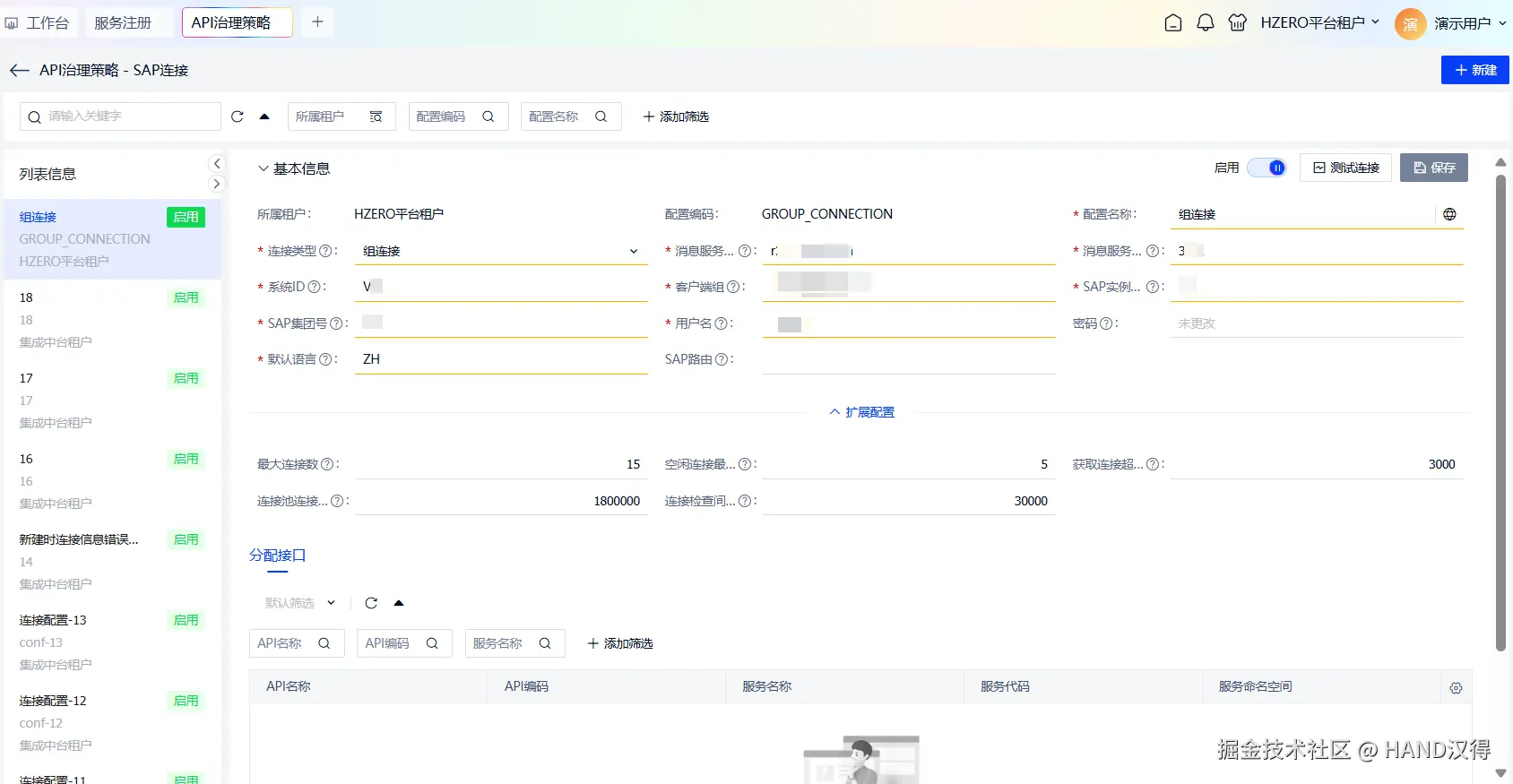
Task: Click the API名称 filter search icon
Action: pos(324,643)
